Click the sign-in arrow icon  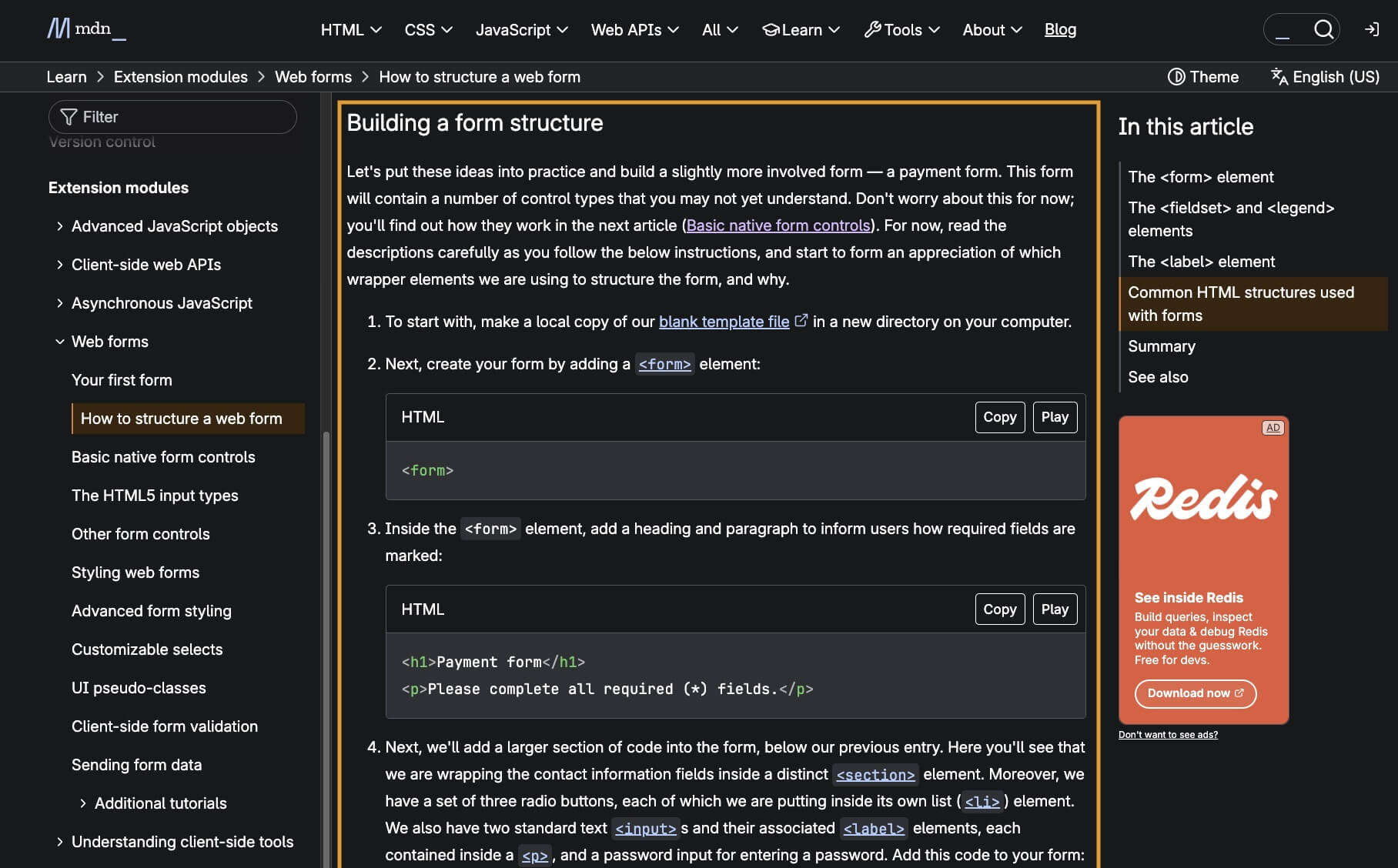pyautogui.click(x=1372, y=29)
